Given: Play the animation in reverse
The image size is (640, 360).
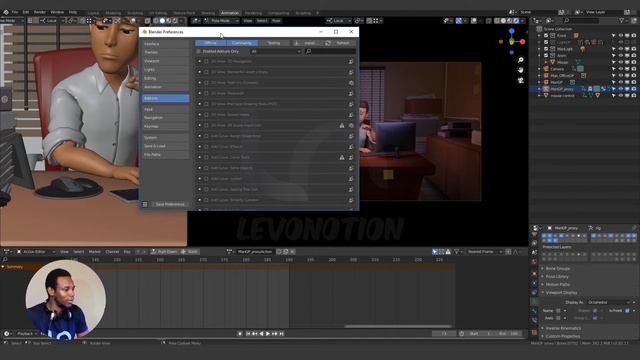Looking at the screenshot, I should tap(261, 333).
